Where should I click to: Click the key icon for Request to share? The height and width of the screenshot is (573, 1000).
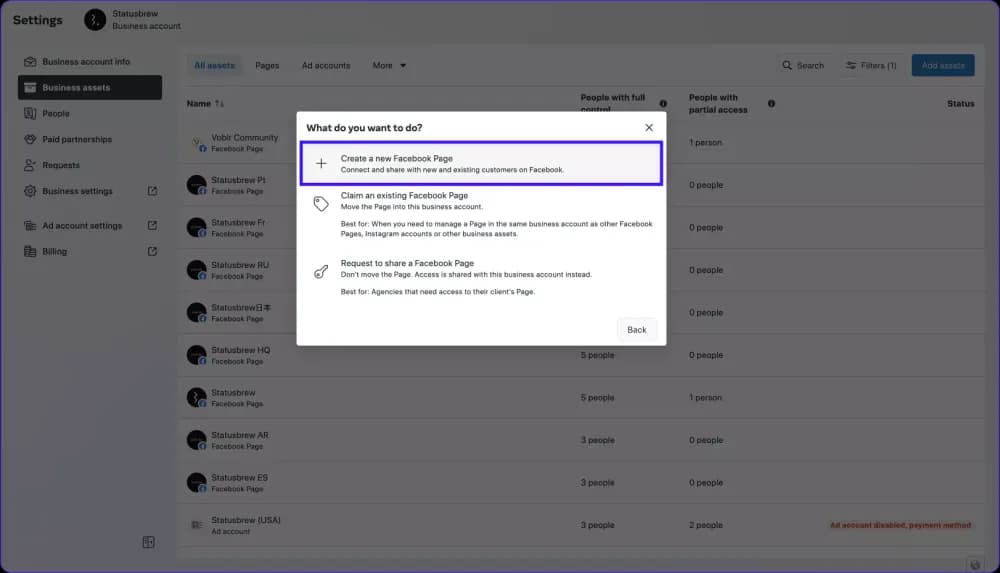click(x=321, y=270)
